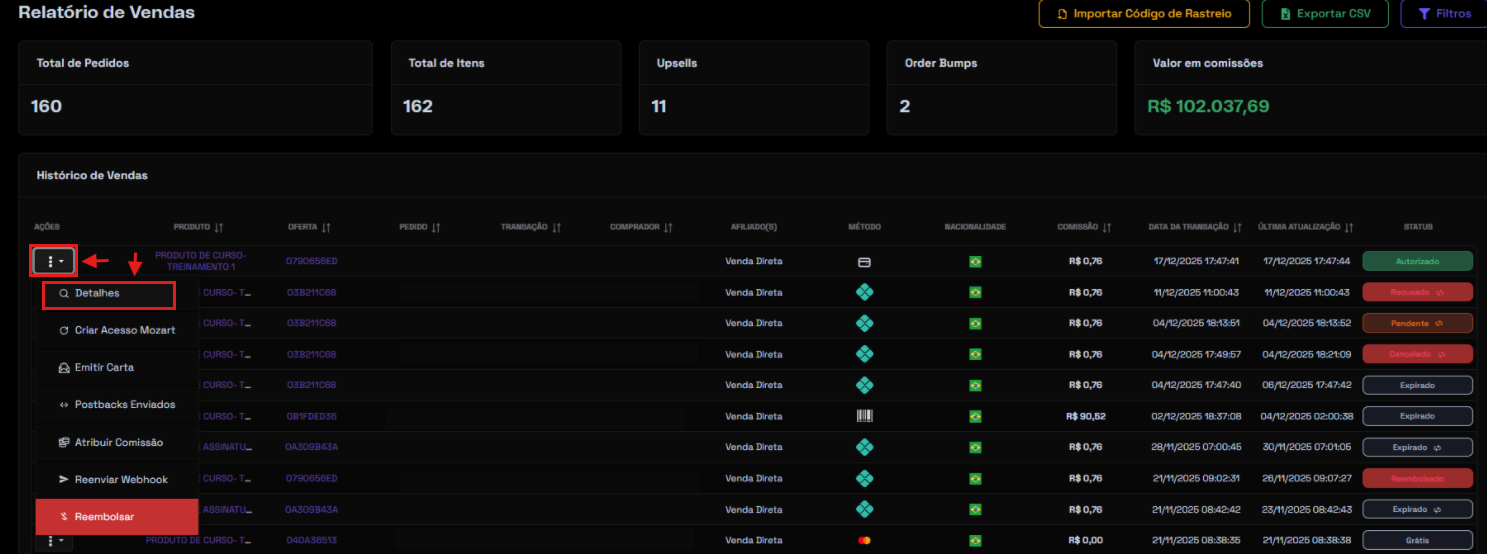Click Atribuir Comissão menu item
This screenshot has width=1487, height=554.
(116, 442)
